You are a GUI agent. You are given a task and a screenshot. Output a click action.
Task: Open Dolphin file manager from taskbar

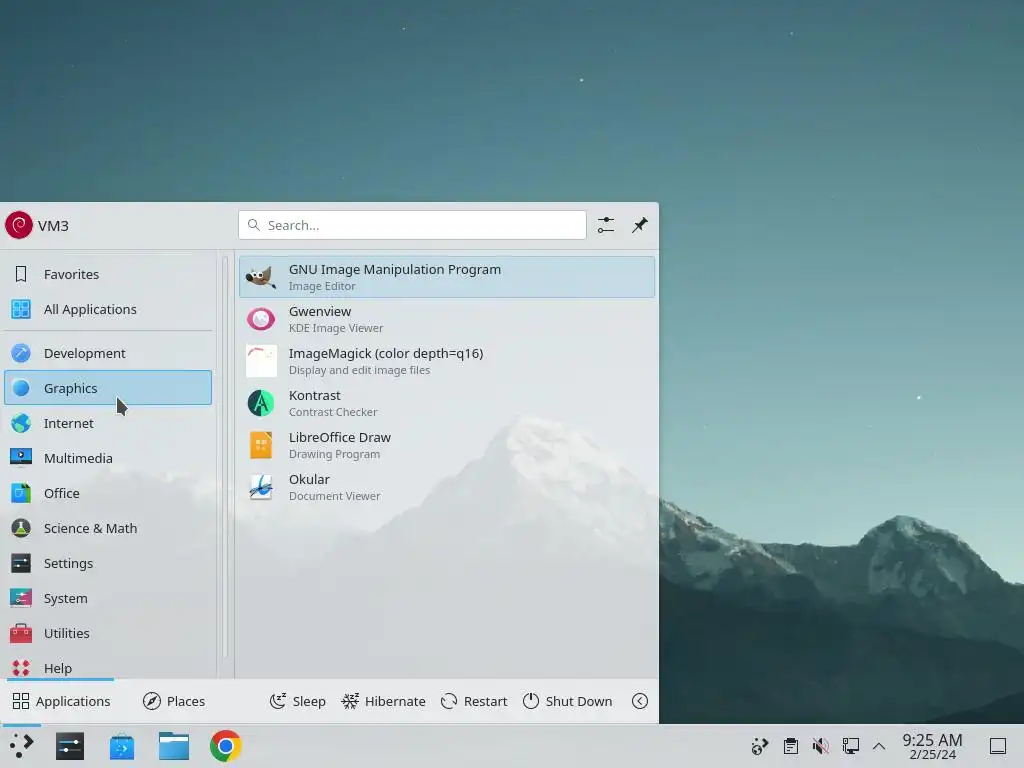click(174, 746)
